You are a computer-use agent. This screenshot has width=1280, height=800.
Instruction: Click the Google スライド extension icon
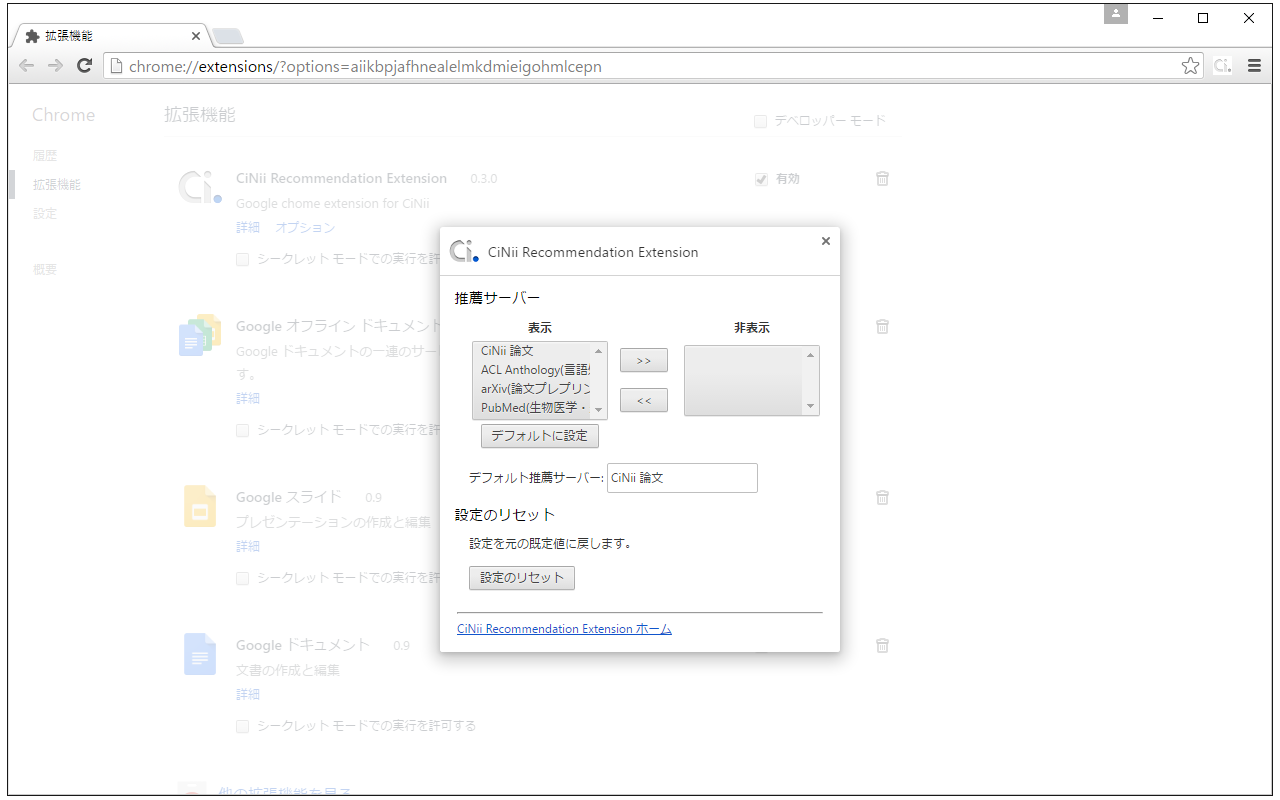[200, 506]
